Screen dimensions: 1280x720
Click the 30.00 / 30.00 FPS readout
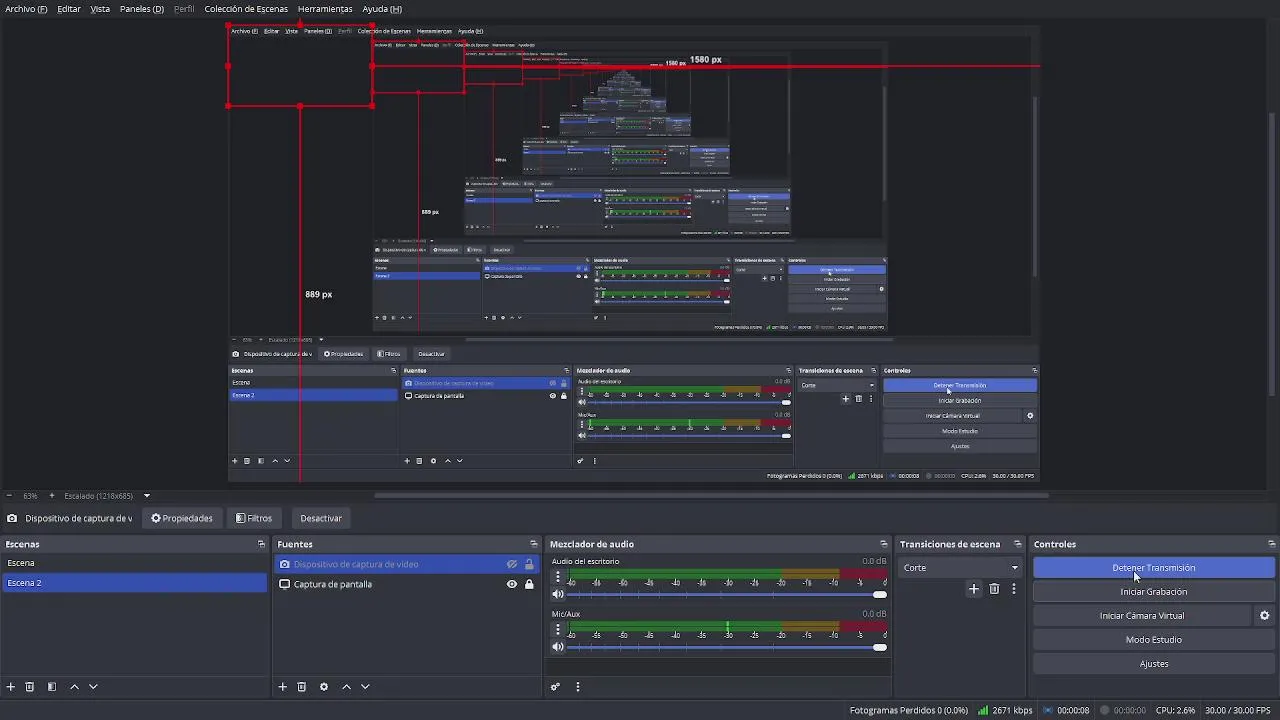click(x=1240, y=711)
